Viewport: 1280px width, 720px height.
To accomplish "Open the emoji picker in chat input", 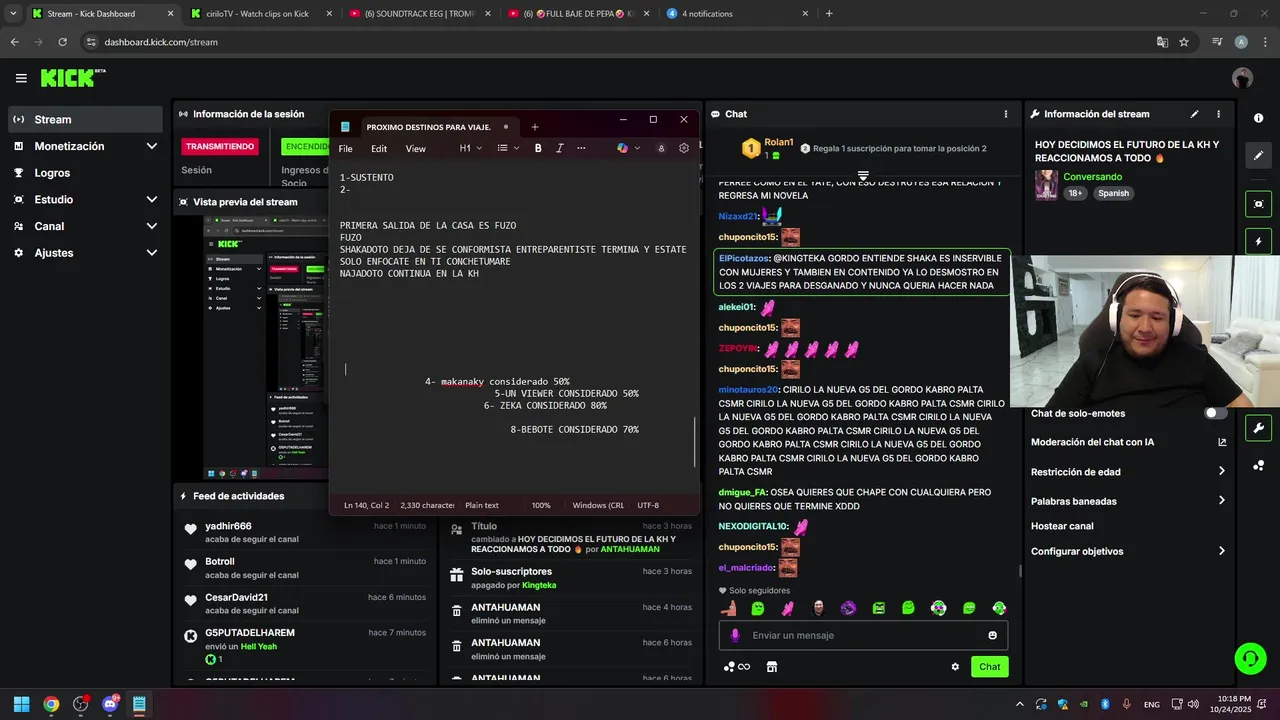I will 992,635.
